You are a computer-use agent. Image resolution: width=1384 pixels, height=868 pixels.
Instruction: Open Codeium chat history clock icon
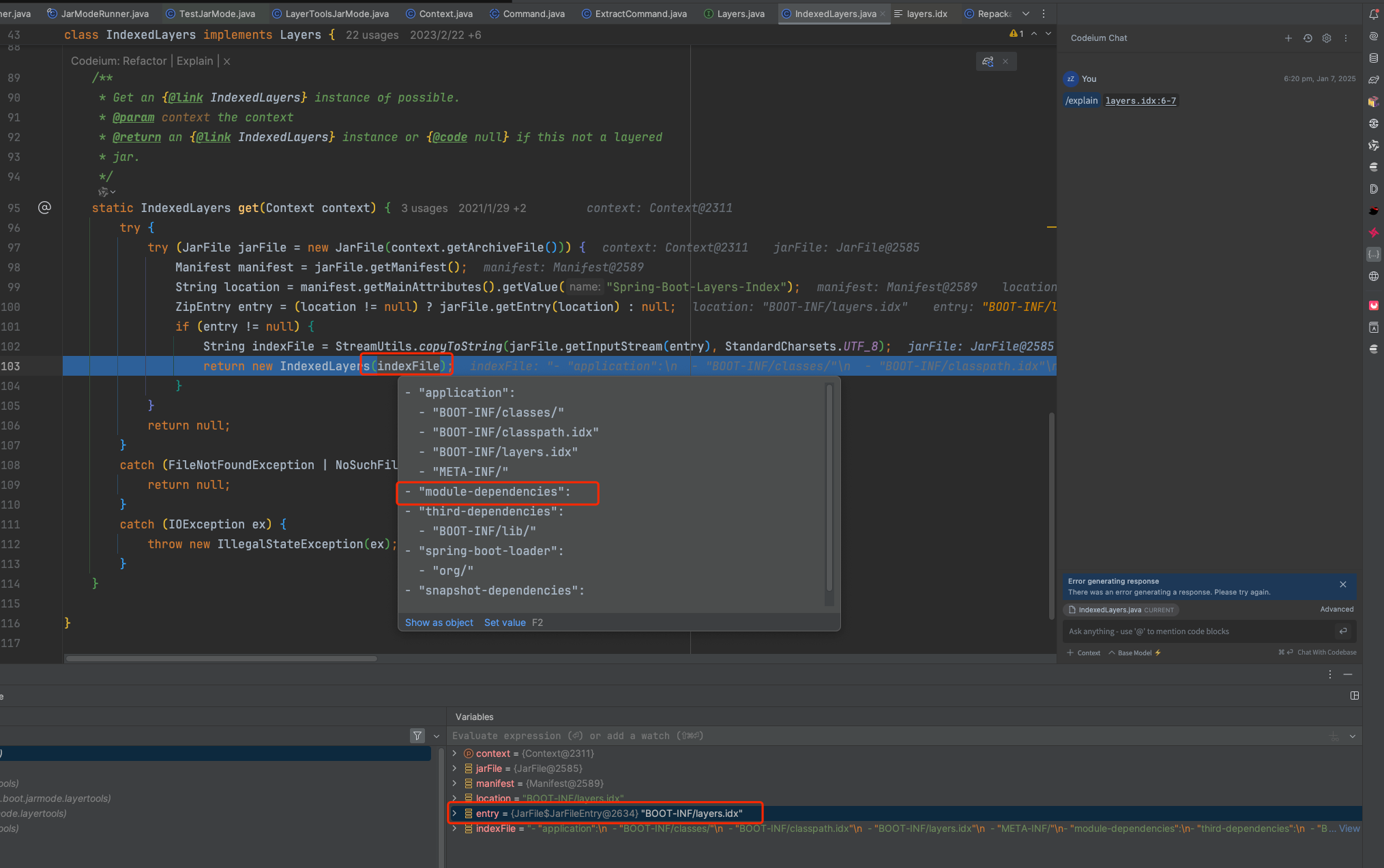click(1307, 38)
